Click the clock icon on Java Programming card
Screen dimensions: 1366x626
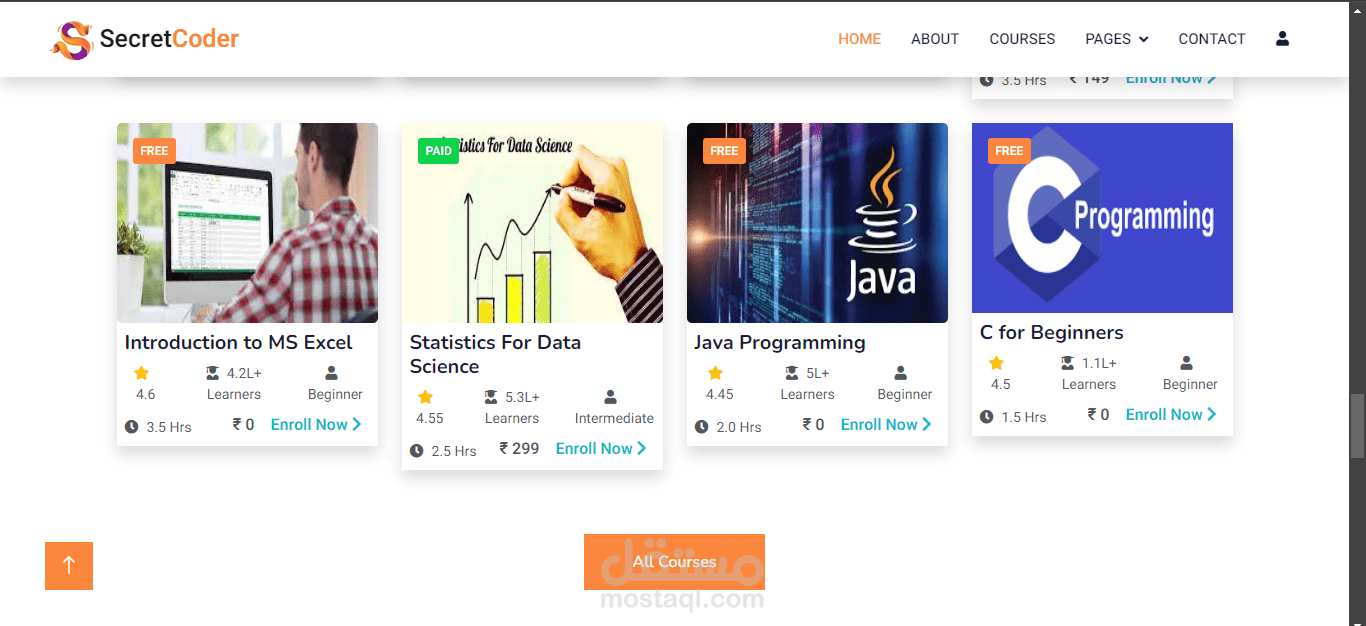(701, 427)
